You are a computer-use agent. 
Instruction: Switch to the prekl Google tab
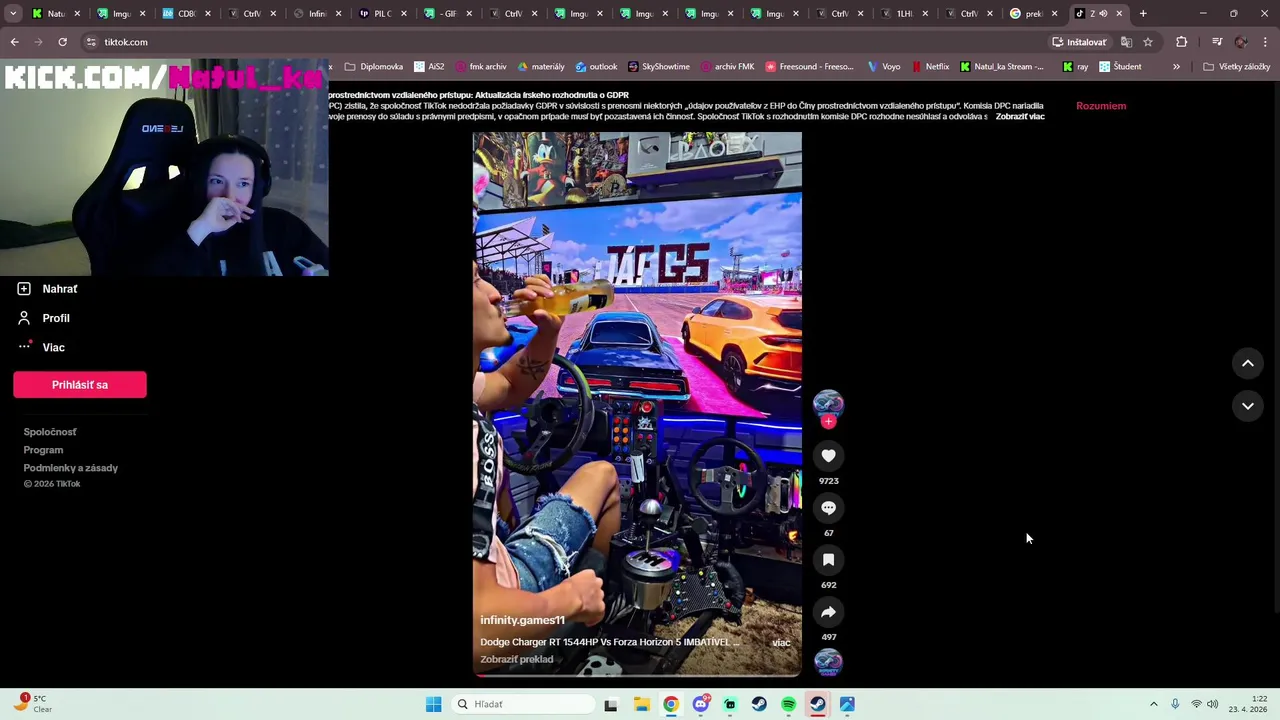pos(1033,14)
